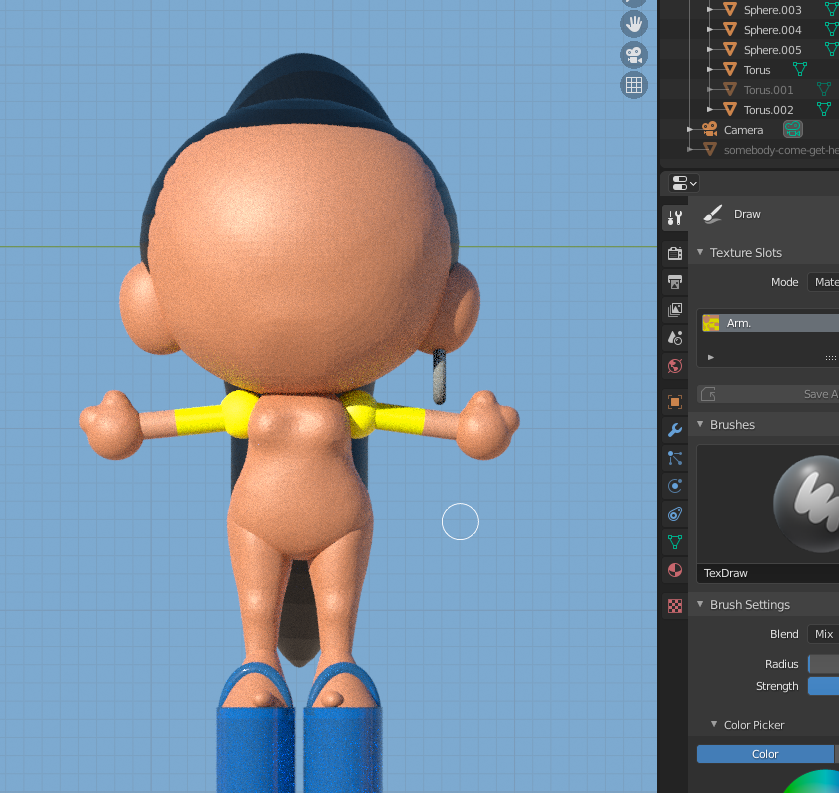Open the Object Constraints tab icon
The width and height of the screenshot is (839, 793).
675,514
